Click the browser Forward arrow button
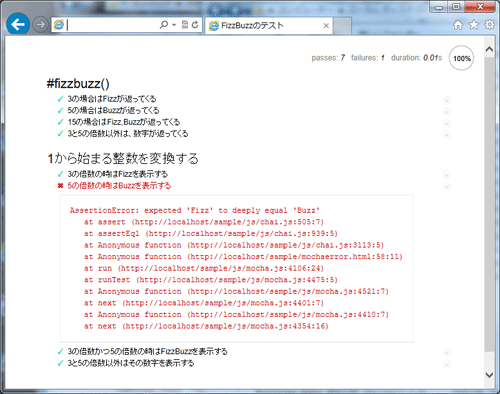This screenshot has width=500, height=394. [40, 25]
